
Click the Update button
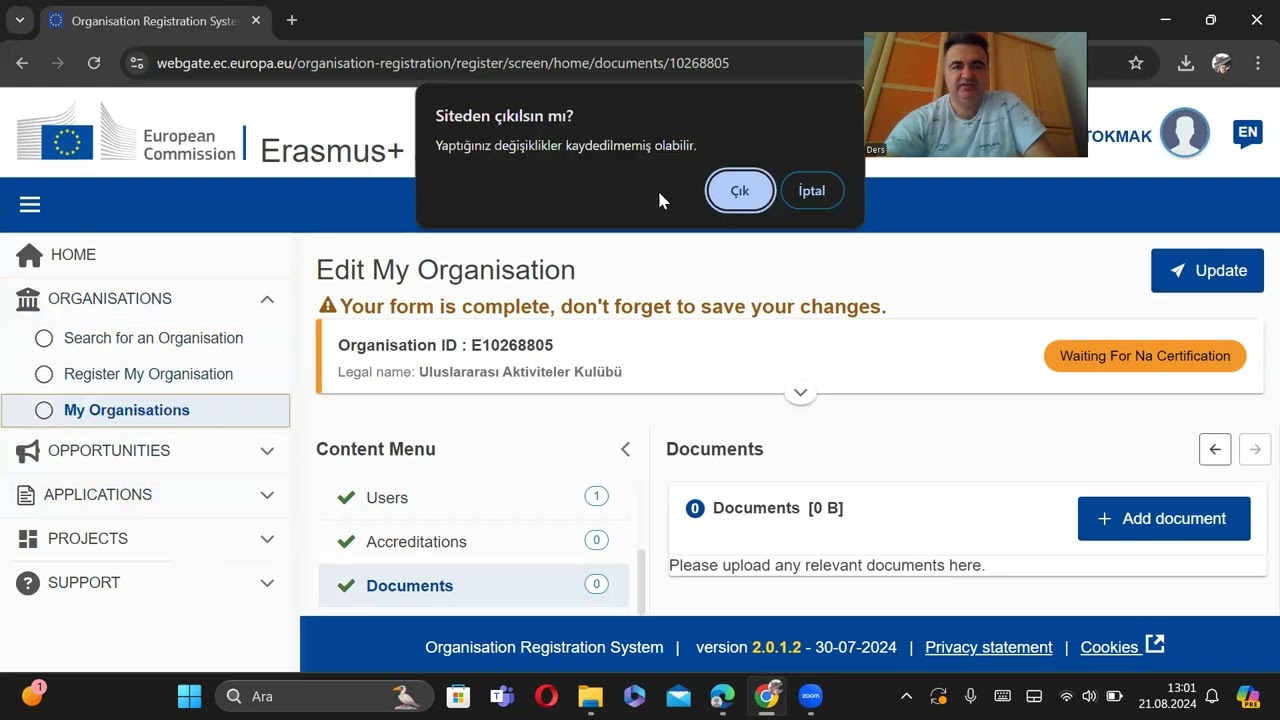1207,271
